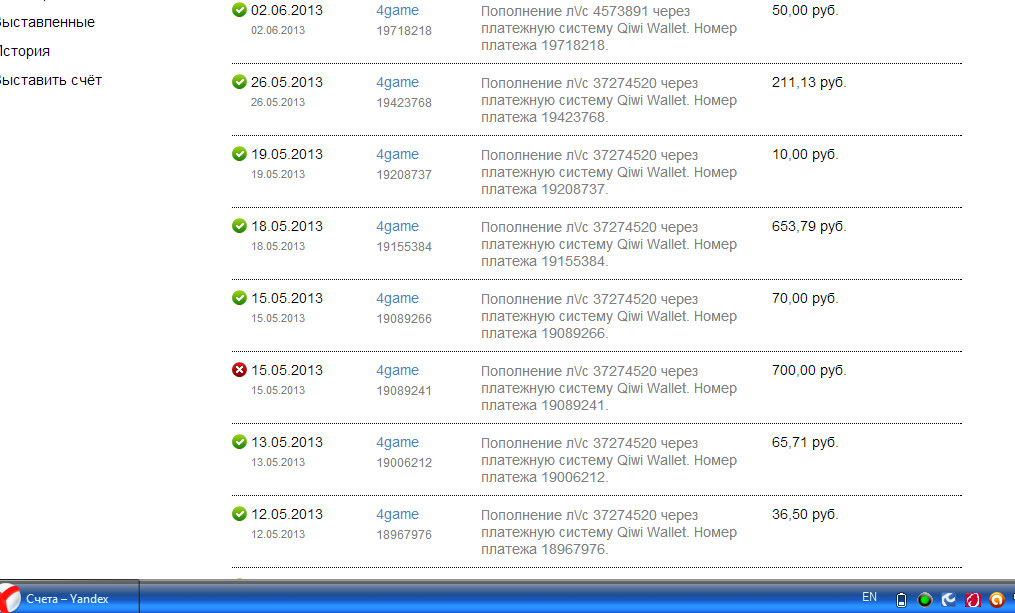Image resolution: width=1015 pixels, height=613 pixels.
Task: Click payment ID 18967976 under 4game link
Action: tap(404, 534)
